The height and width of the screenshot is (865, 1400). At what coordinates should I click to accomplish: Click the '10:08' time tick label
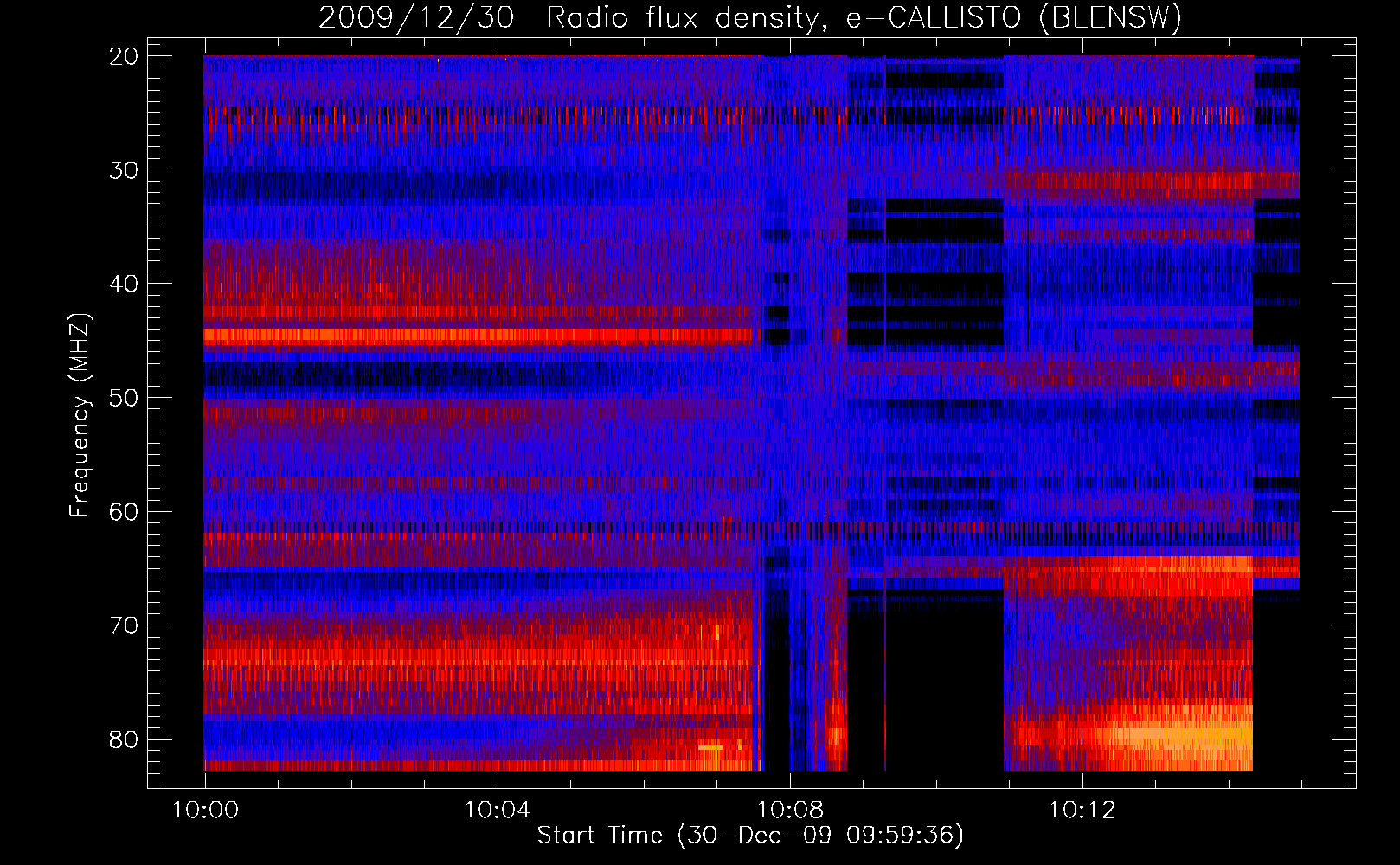(x=790, y=811)
